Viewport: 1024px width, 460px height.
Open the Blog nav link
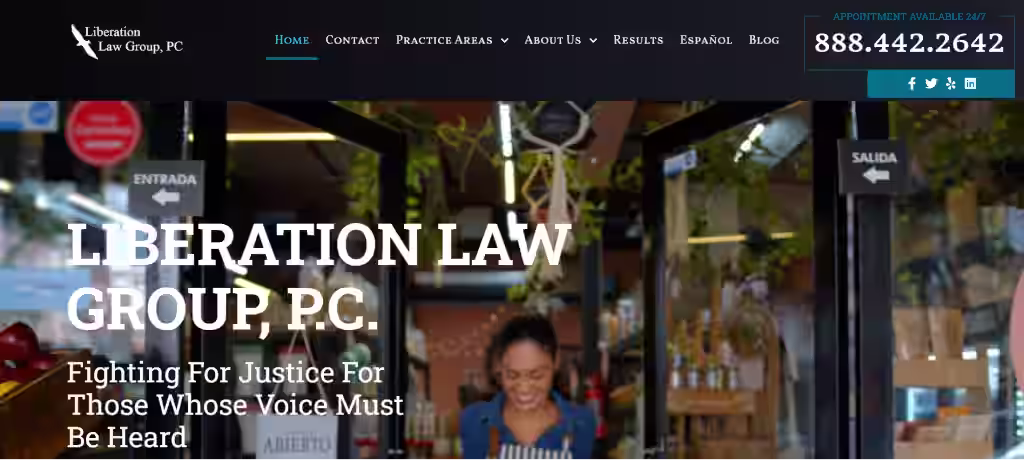point(764,40)
